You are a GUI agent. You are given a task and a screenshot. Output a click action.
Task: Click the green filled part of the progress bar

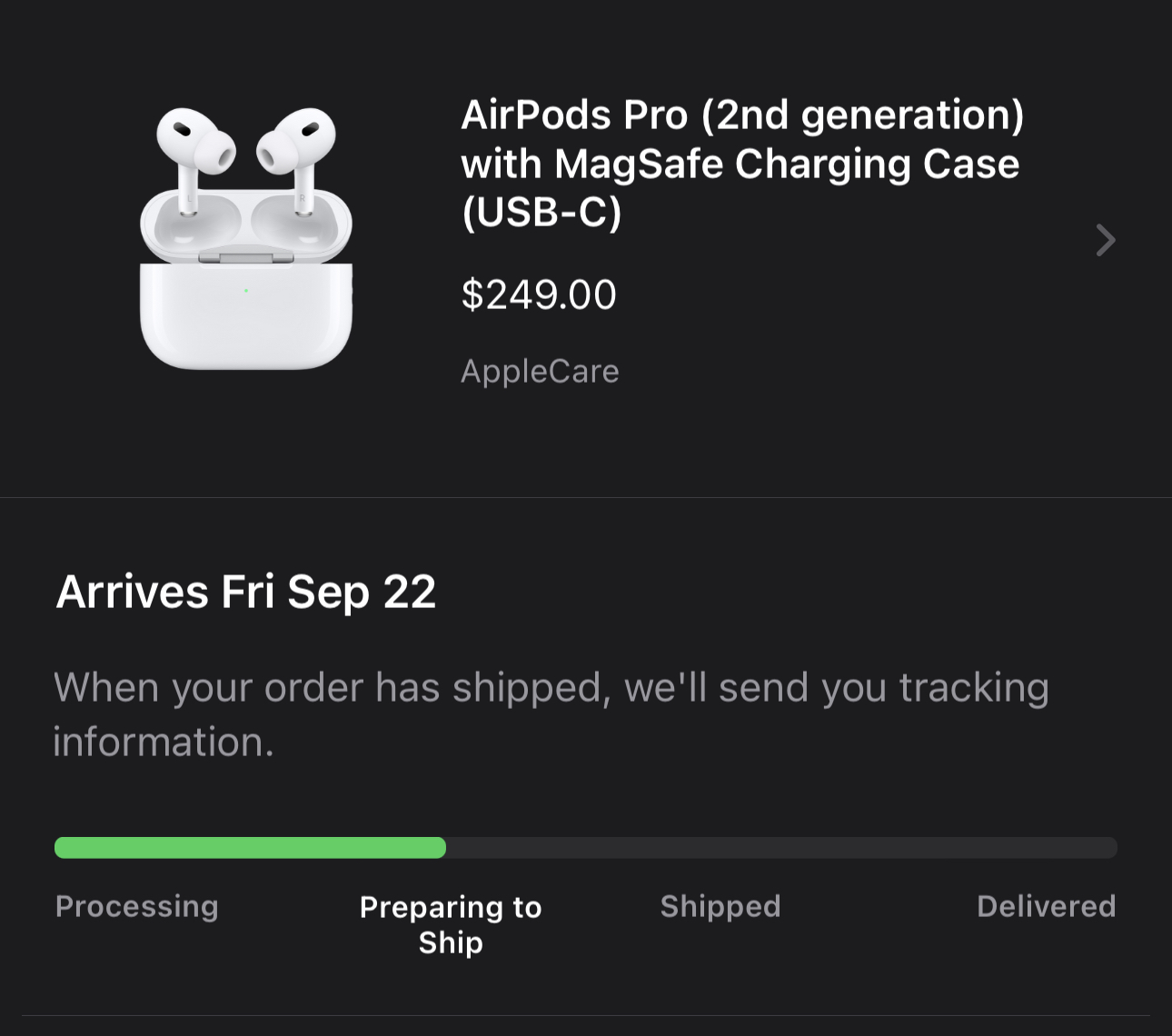pyautogui.click(x=250, y=848)
